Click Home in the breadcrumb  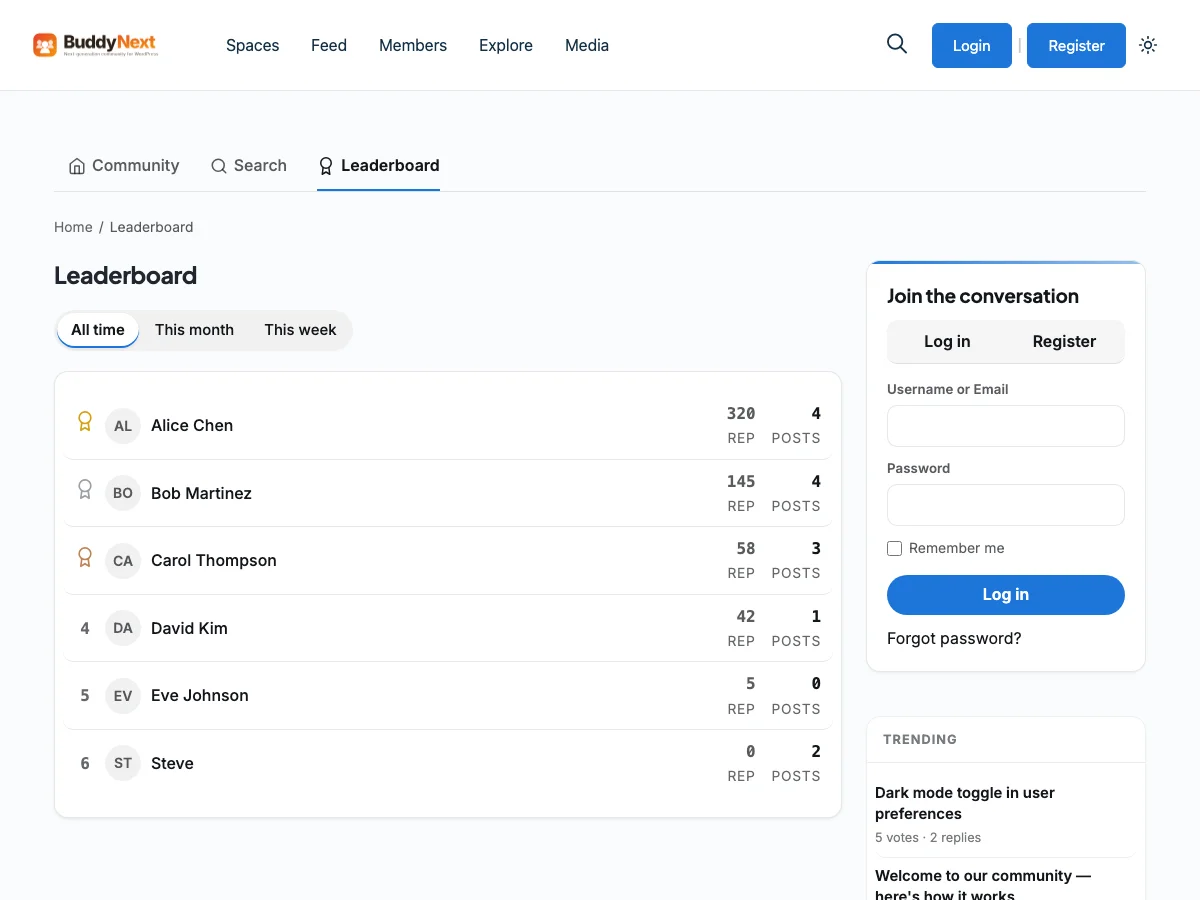pyautogui.click(x=73, y=227)
